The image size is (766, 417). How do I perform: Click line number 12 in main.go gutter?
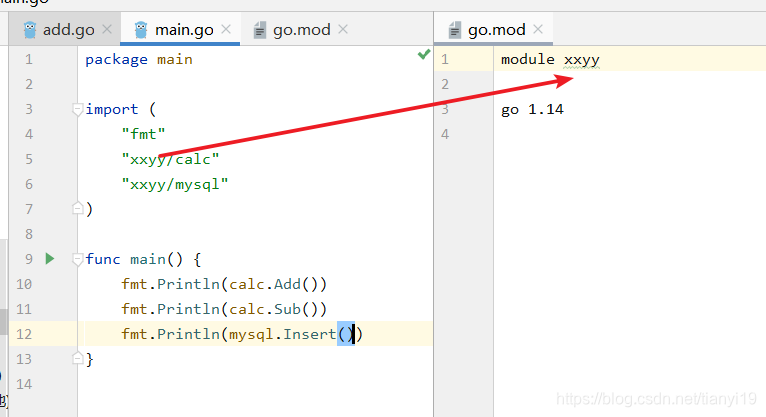coord(23,334)
